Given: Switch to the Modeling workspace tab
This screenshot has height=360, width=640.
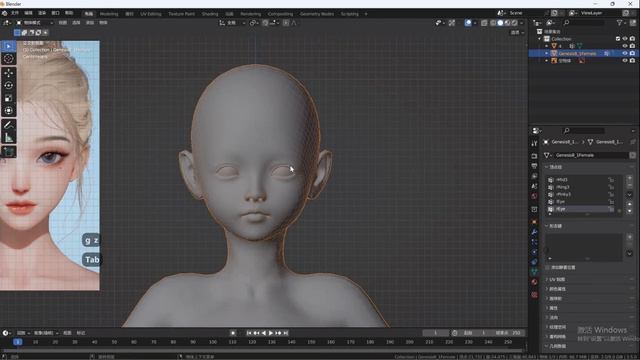Looking at the screenshot, I should 109,14.
